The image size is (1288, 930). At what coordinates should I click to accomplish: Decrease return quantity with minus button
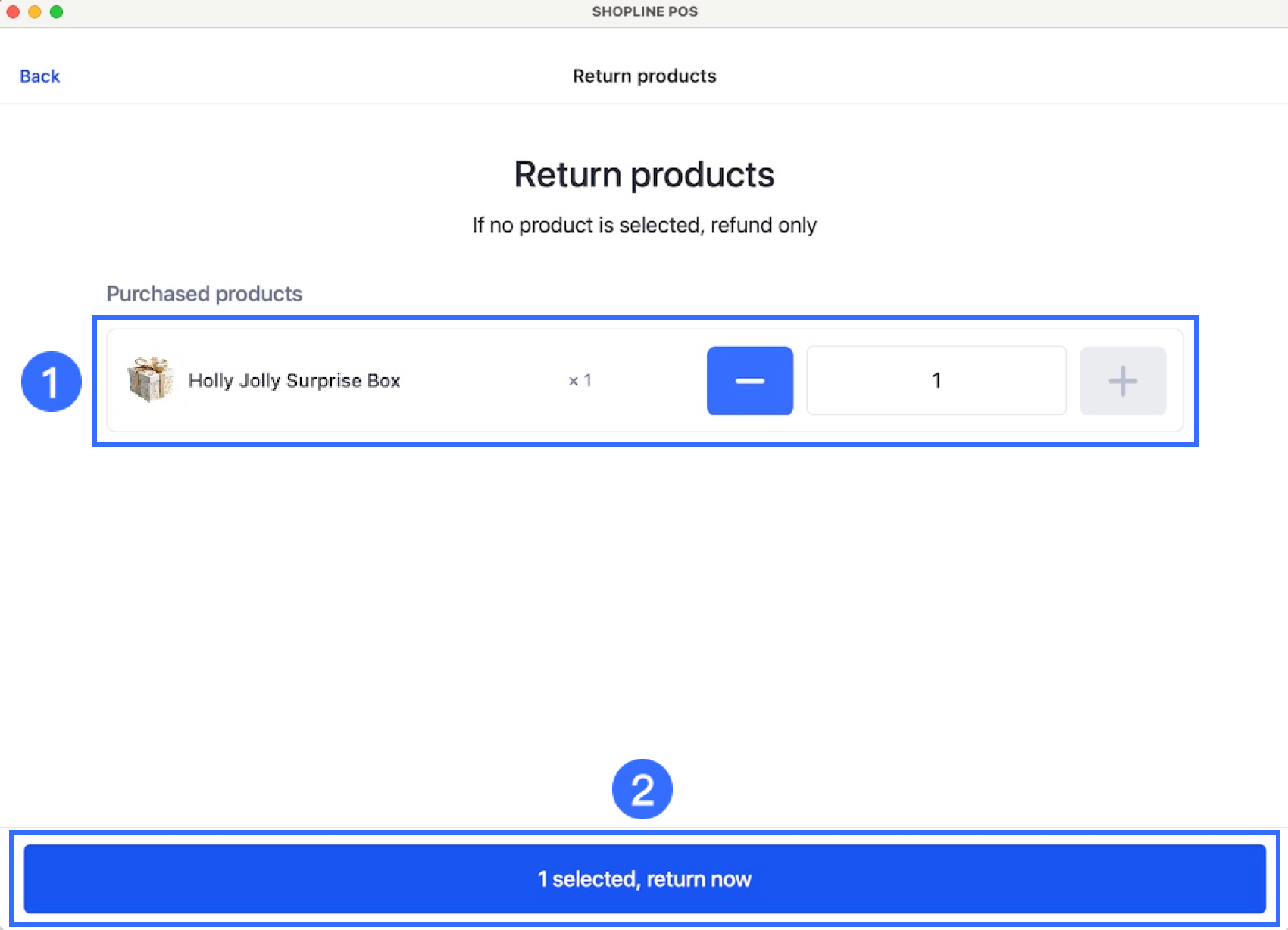[749, 380]
